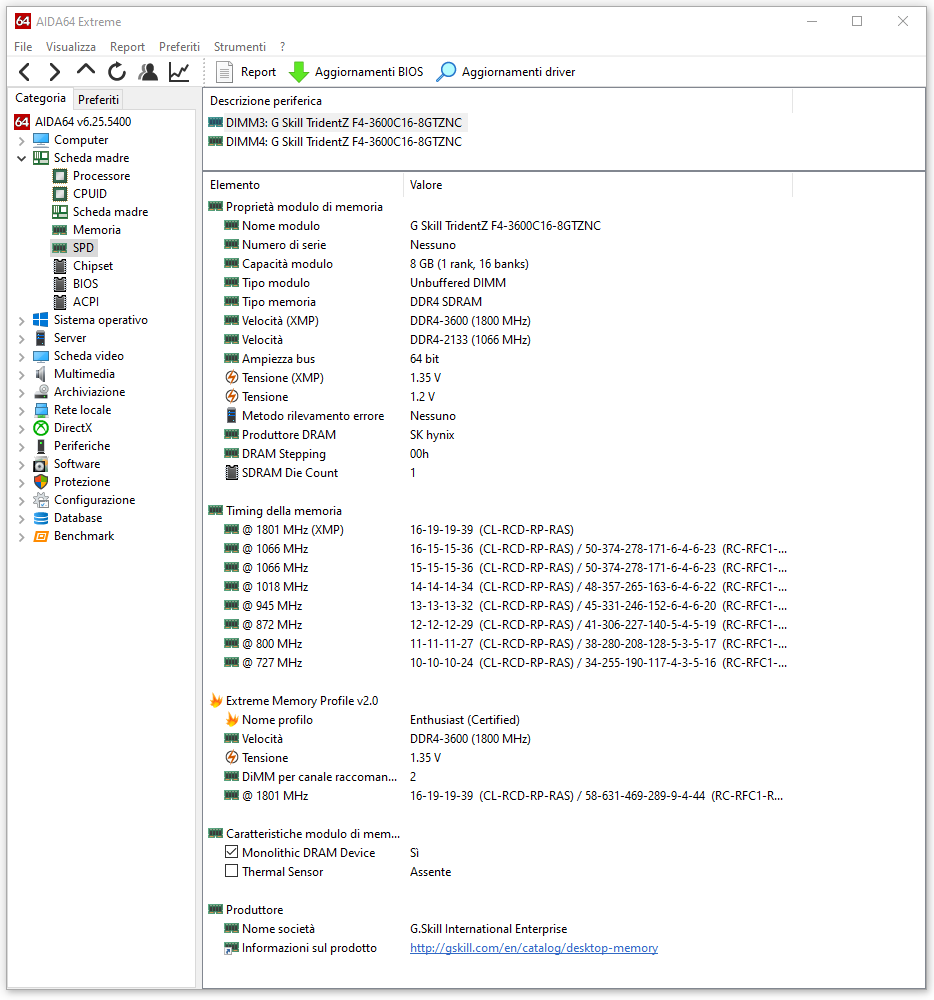Expand the Server tree node

[22, 339]
